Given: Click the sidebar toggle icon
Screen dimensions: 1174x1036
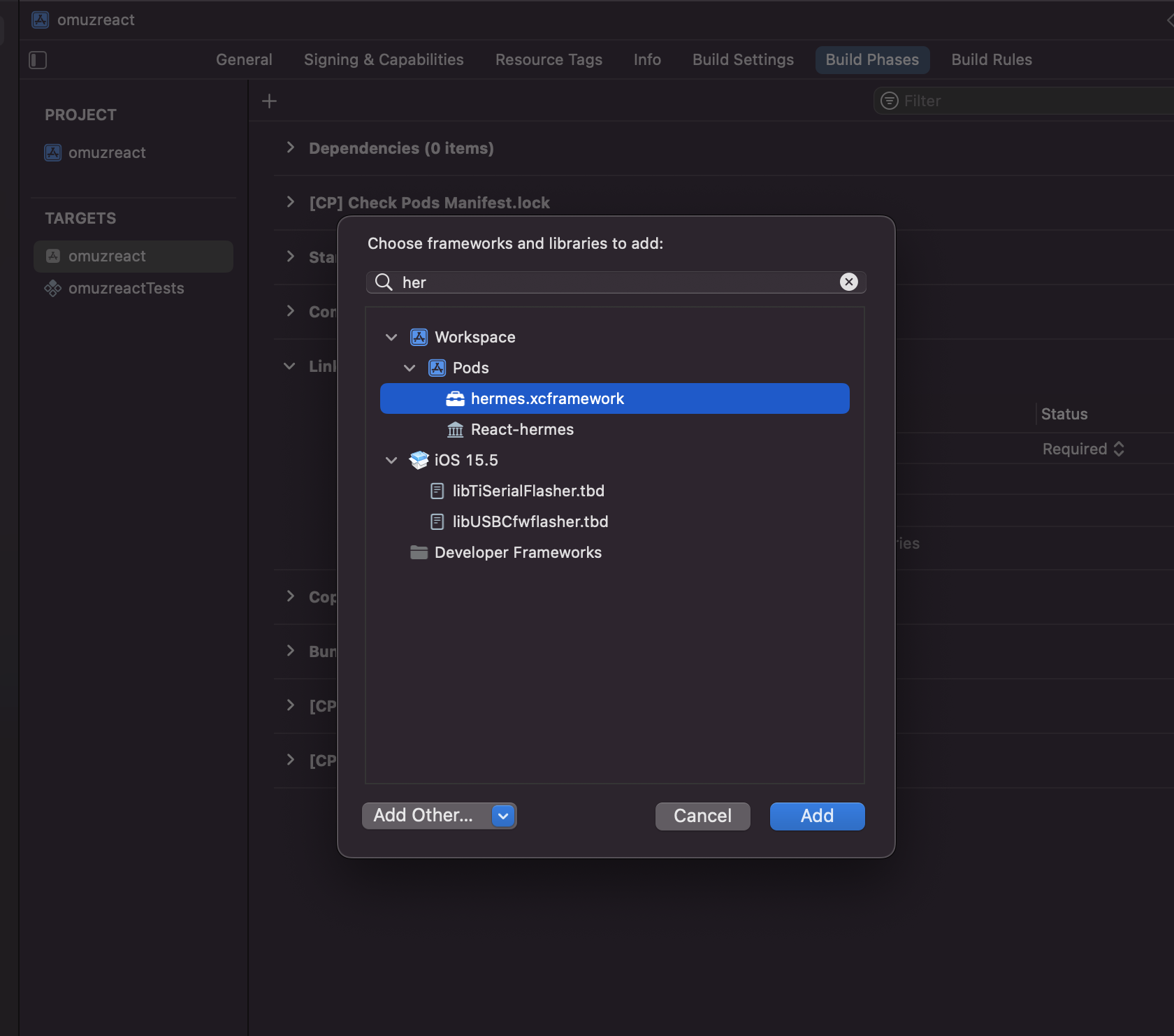Looking at the screenshot, I should pos(38,60).
